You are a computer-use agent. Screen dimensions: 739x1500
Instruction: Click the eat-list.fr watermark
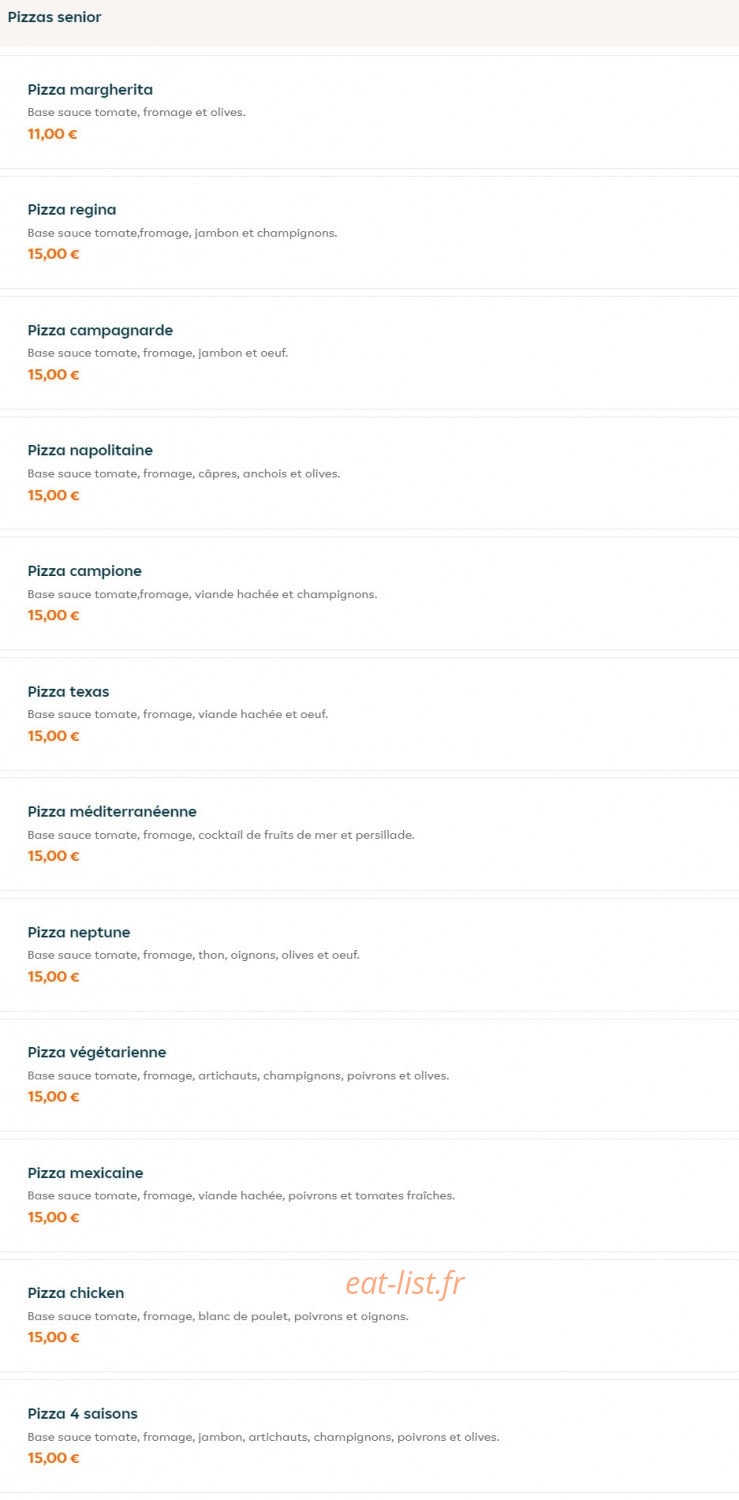[405, 1283]
